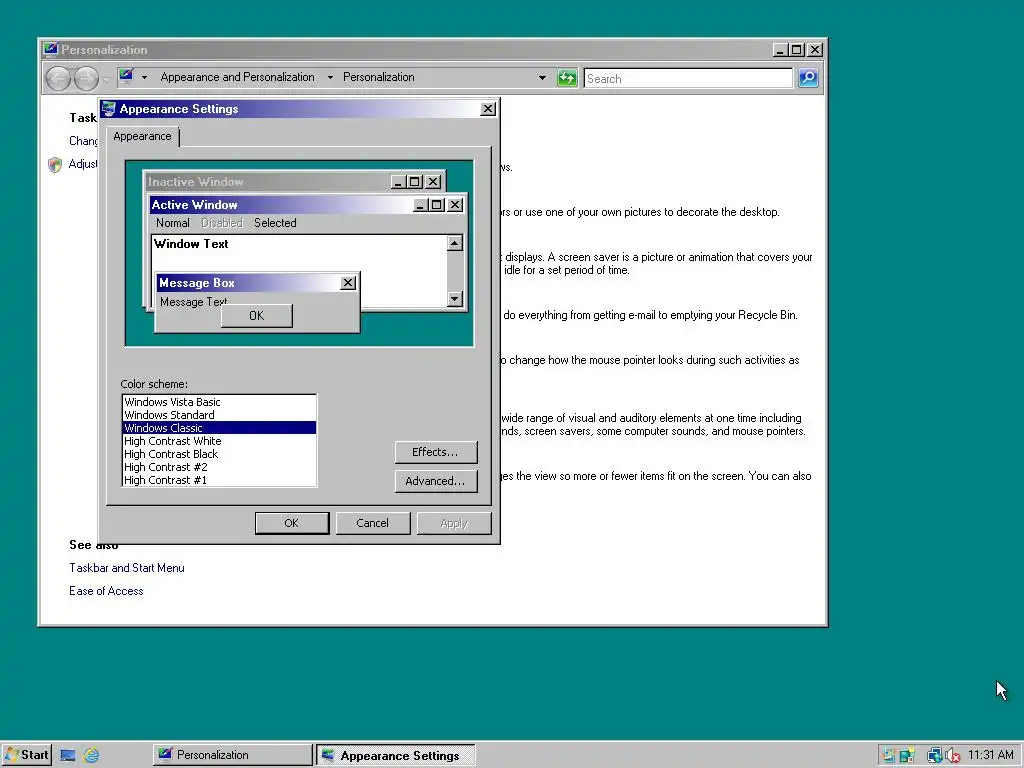Click the Inactive Window title in preview
The height and width of the screenshot is (768, 1024).
(x=195, y=182)
